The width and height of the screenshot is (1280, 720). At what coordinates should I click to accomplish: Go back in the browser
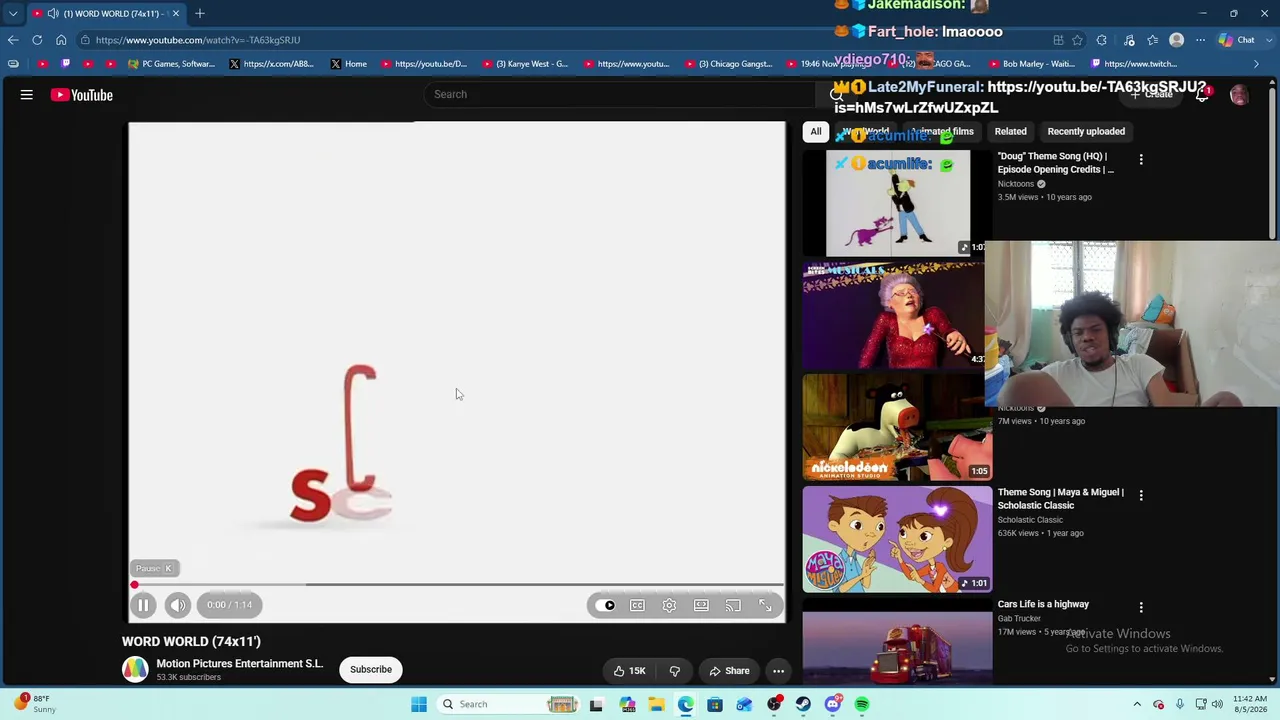pyautogui.click(x=13, y=40)
